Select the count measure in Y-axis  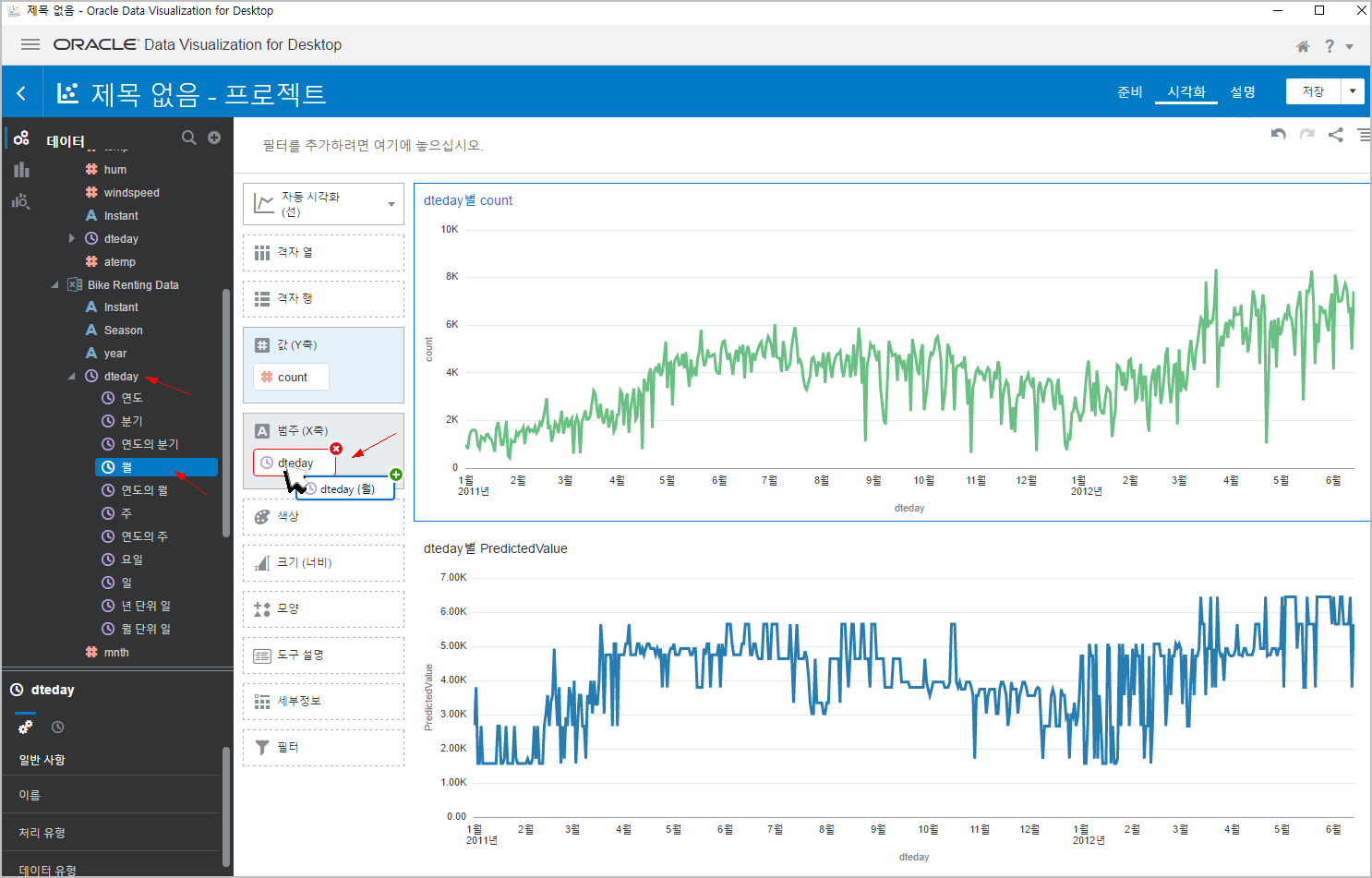(x=291, y=377)
